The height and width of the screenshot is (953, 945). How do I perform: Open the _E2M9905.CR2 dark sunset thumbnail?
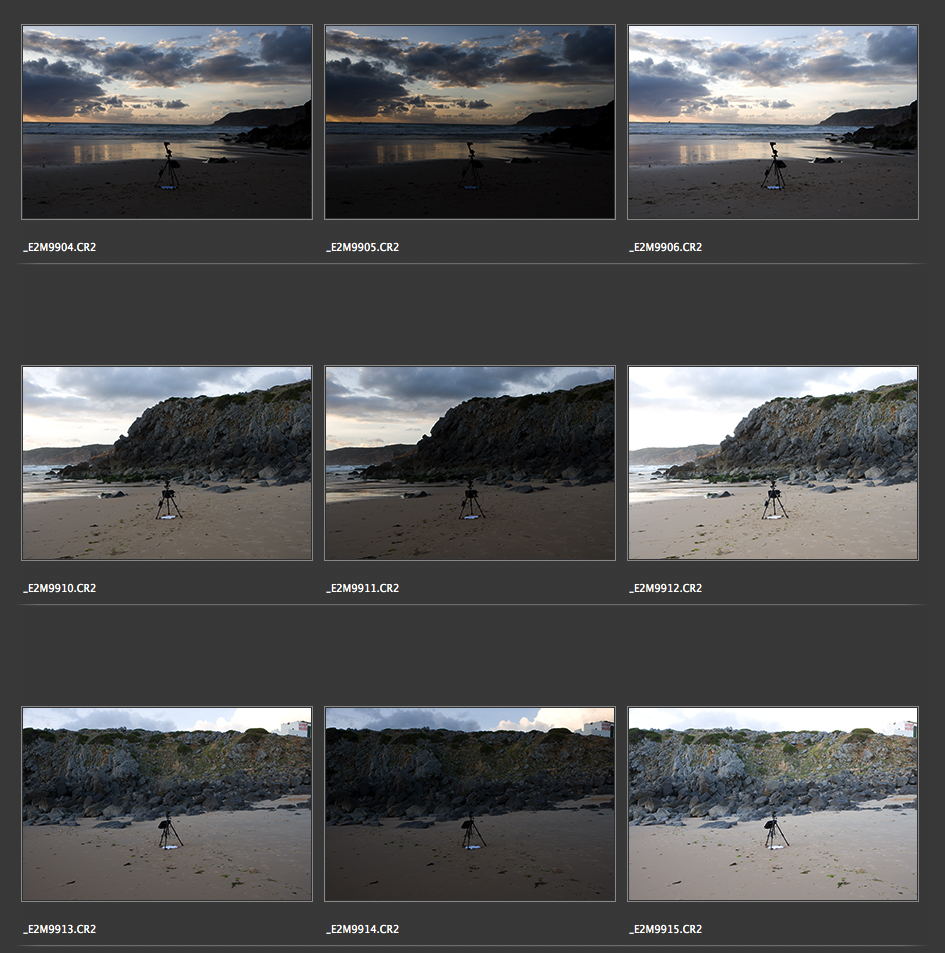point(470,122)
